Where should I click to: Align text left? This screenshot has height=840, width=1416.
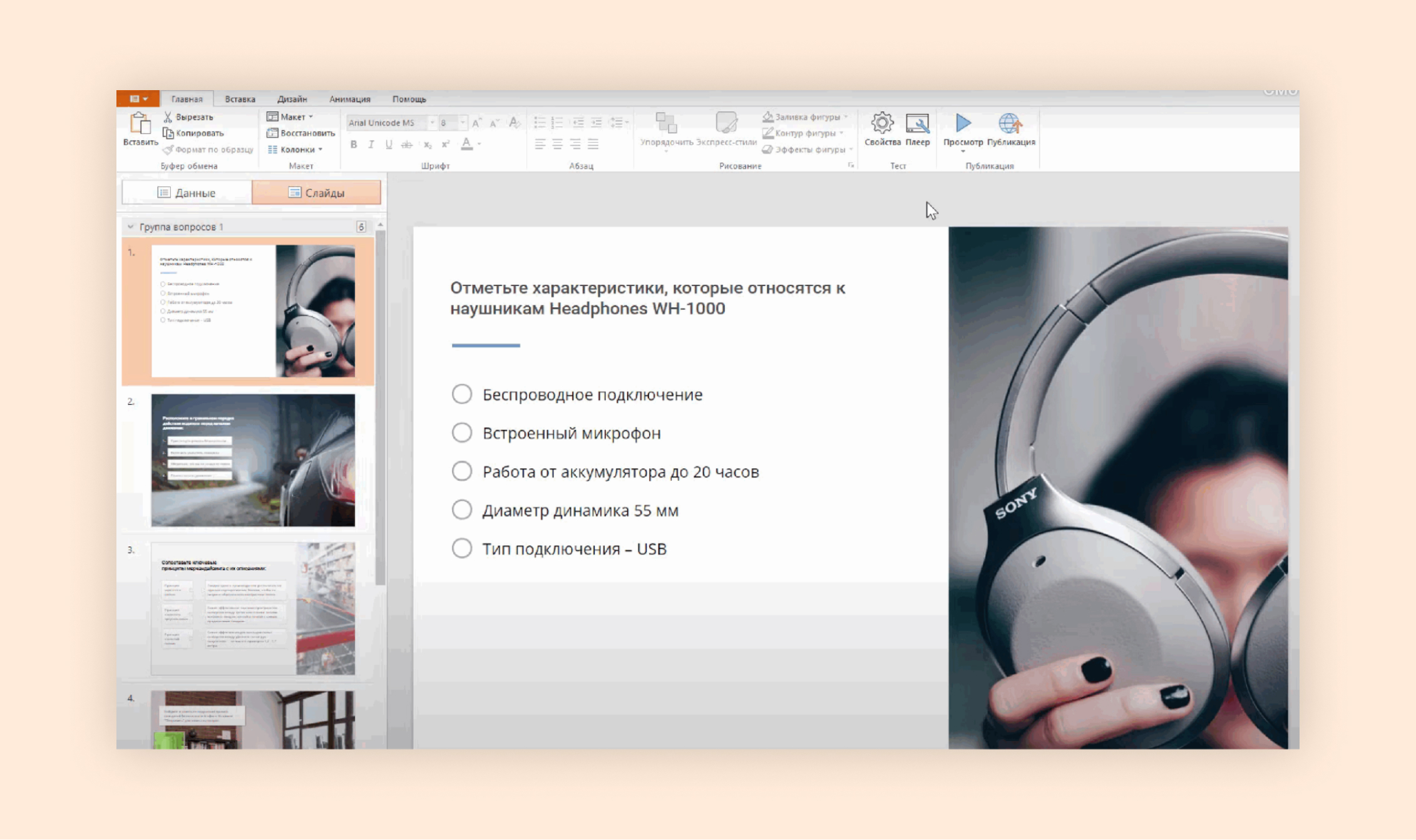[x=540, y=145]
